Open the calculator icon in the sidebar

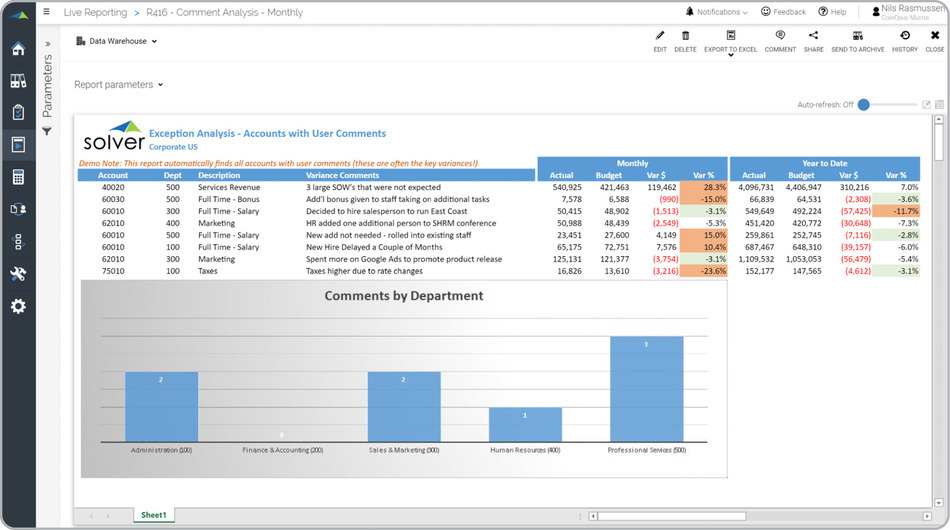18,177
